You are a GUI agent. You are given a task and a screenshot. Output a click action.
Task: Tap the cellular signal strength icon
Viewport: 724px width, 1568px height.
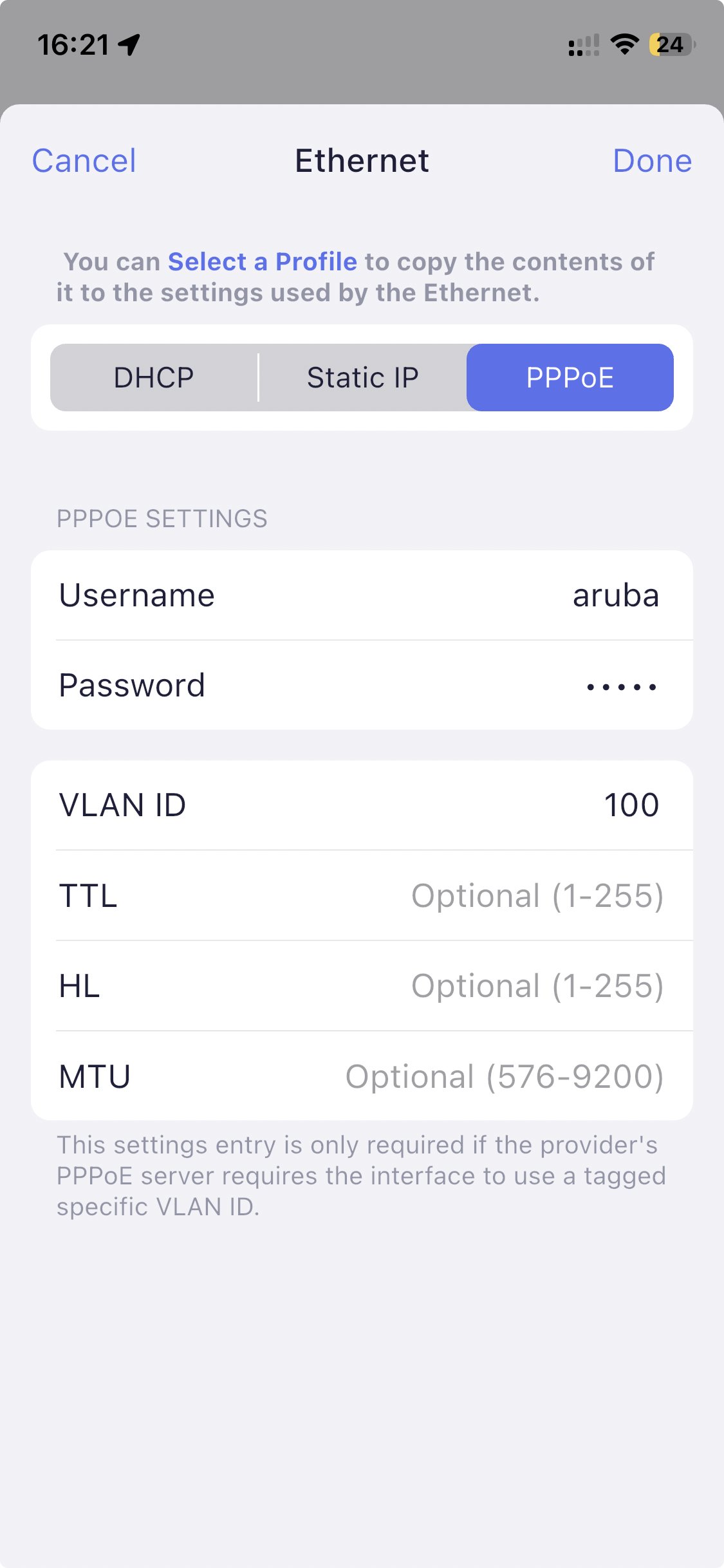(x=583, y=45)
